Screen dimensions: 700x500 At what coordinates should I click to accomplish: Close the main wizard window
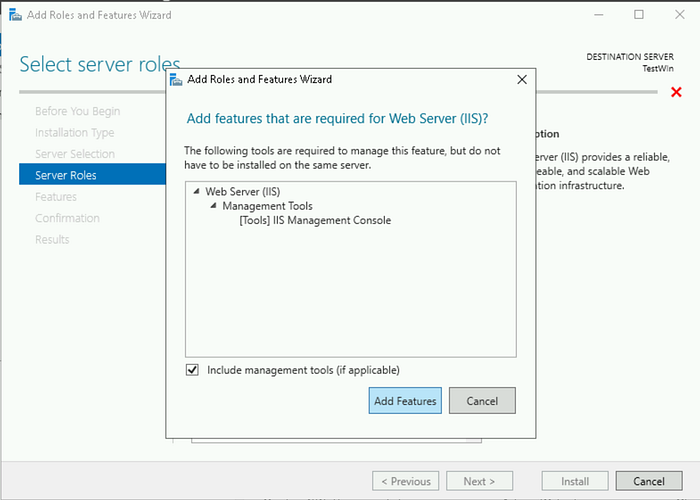679,15
